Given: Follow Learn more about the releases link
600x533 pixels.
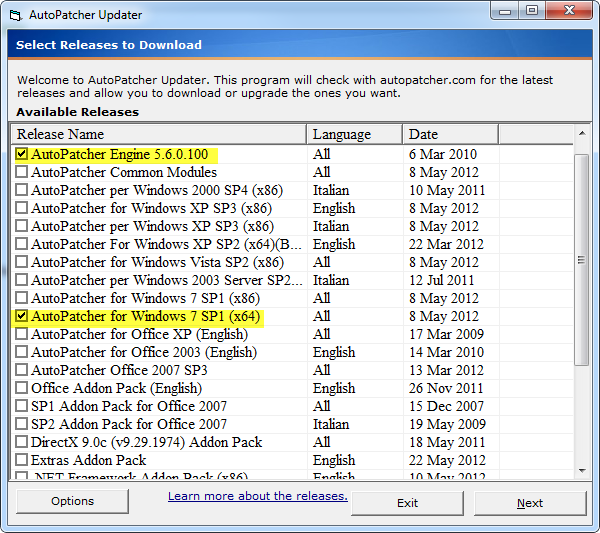Looking at the screenshot, I should 258,496.
